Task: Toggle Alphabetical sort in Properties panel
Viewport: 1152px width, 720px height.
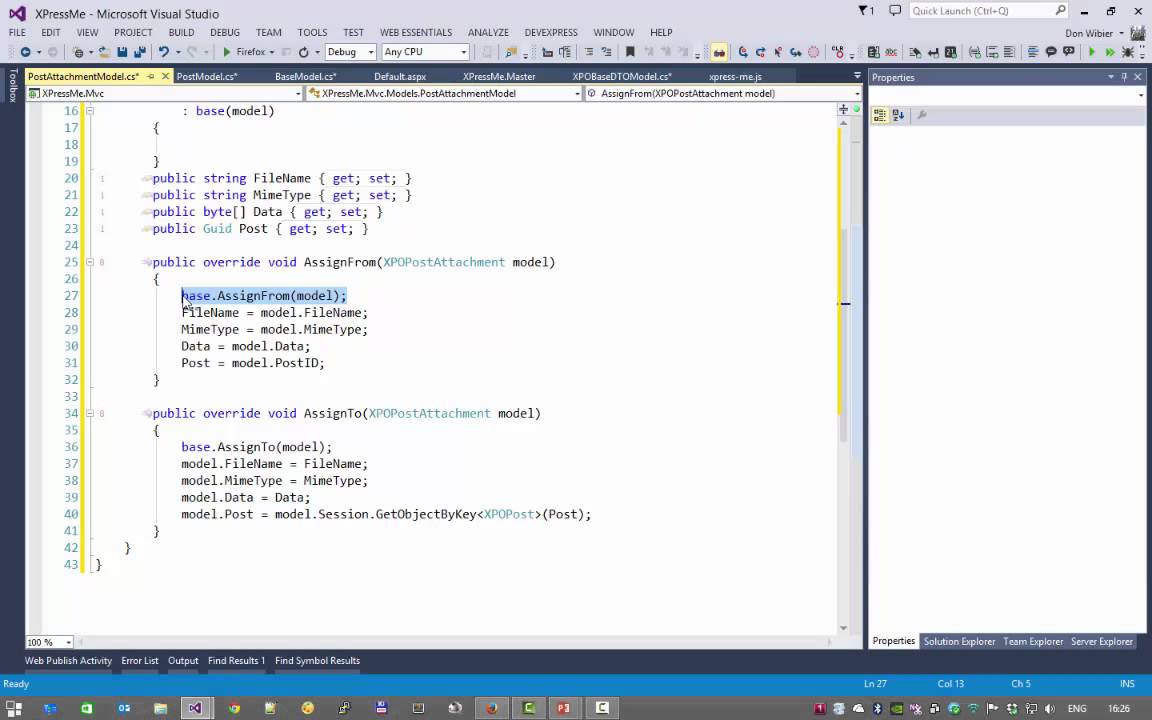Action: [898, 115]
